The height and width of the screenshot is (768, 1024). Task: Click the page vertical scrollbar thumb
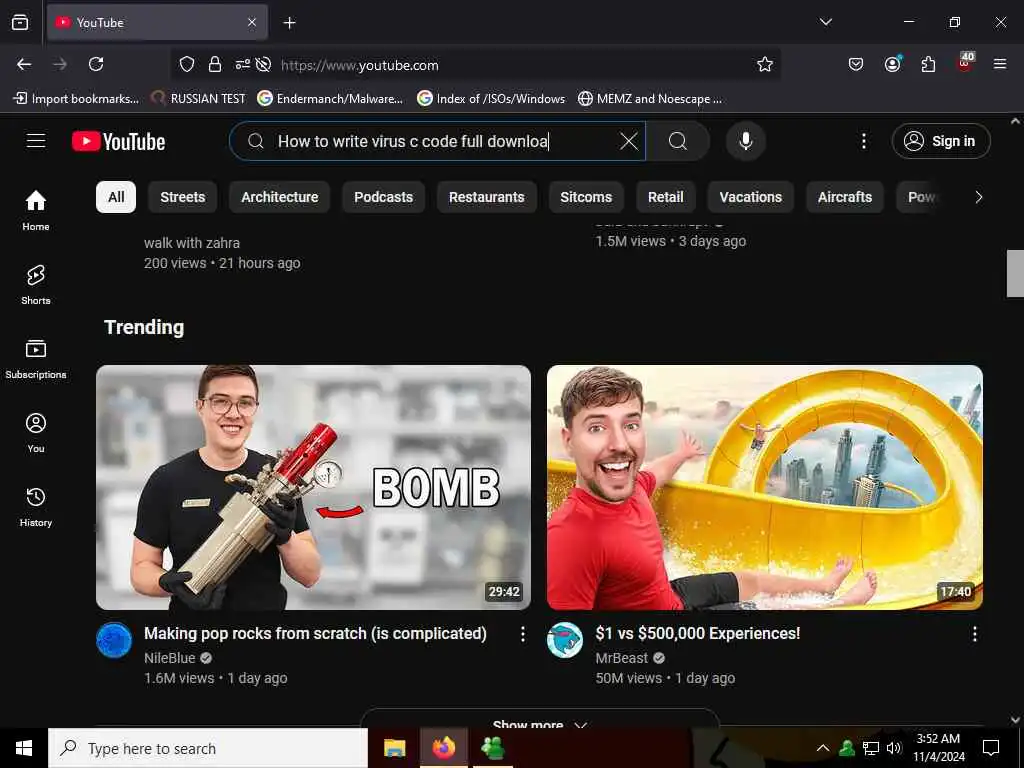click(x=1016, y=273)
